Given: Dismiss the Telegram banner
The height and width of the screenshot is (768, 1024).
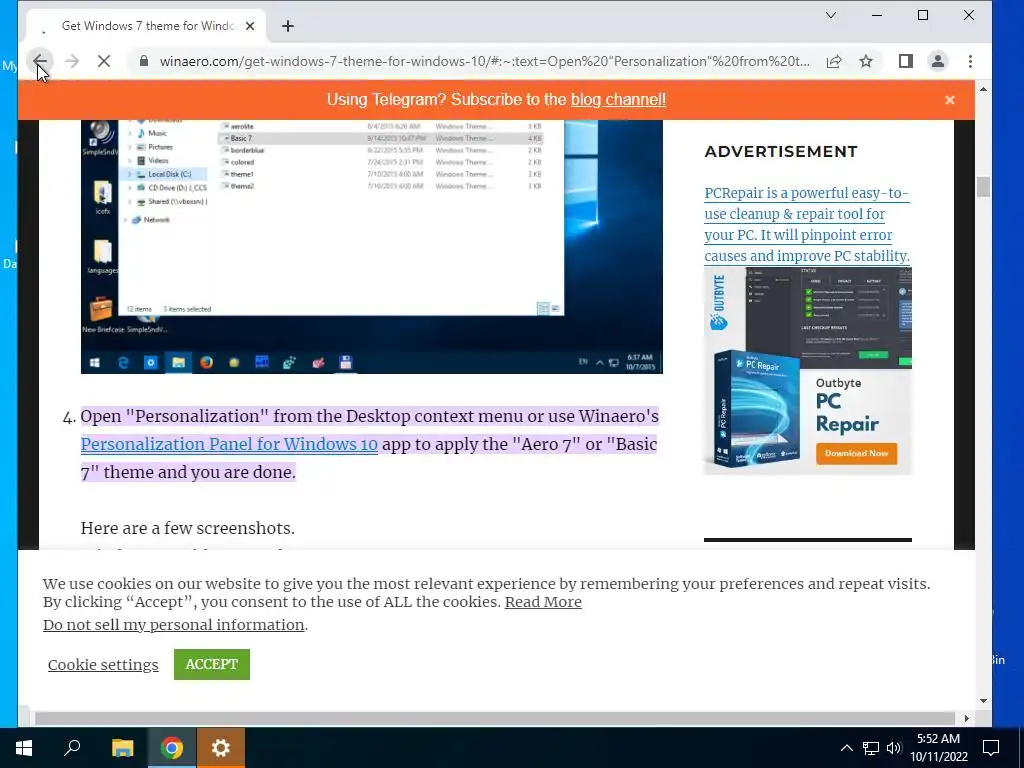Looking at the screenshot, I should (x=950, y=100).
